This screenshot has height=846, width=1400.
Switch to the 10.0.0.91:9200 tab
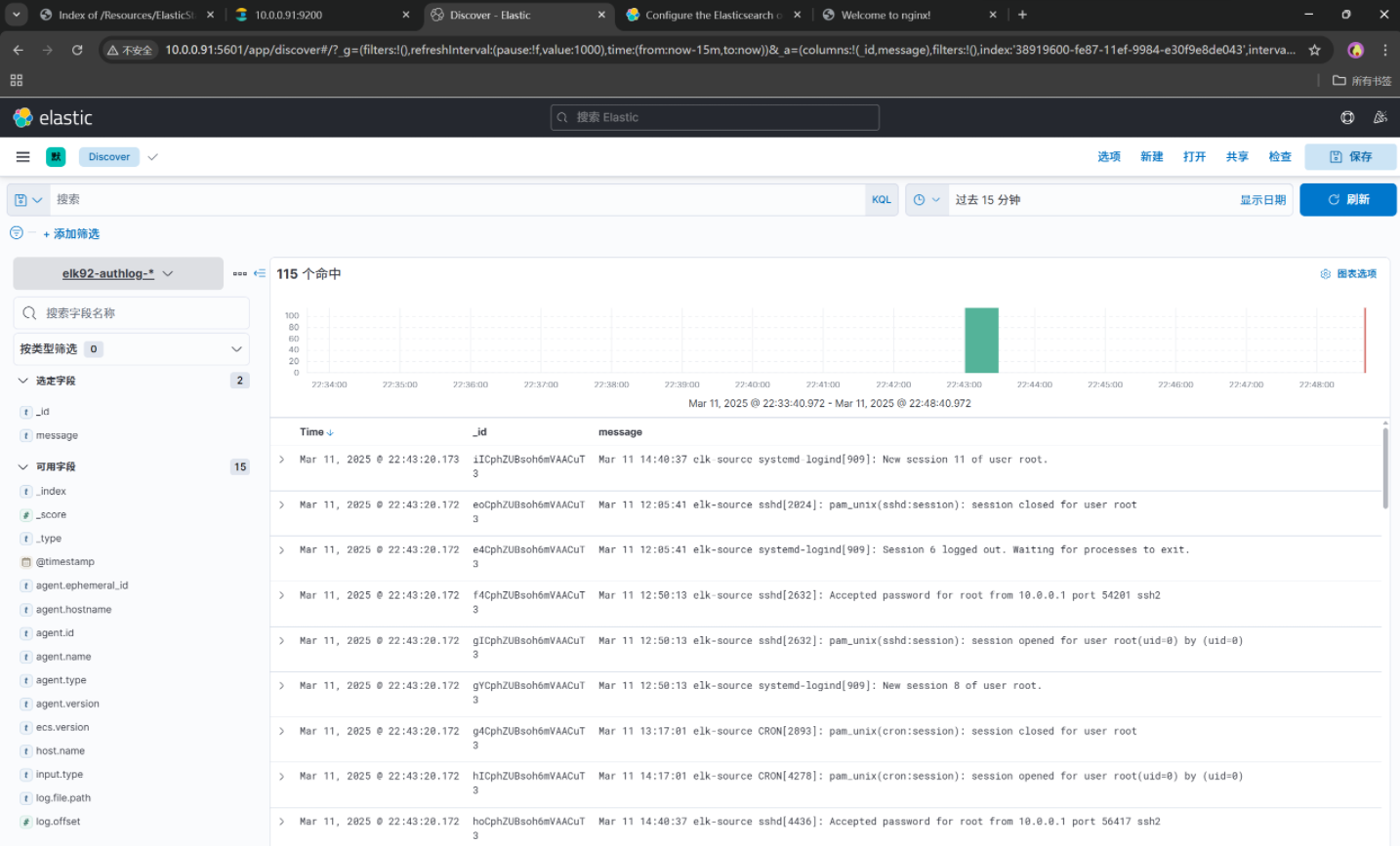tap(323, 15)
